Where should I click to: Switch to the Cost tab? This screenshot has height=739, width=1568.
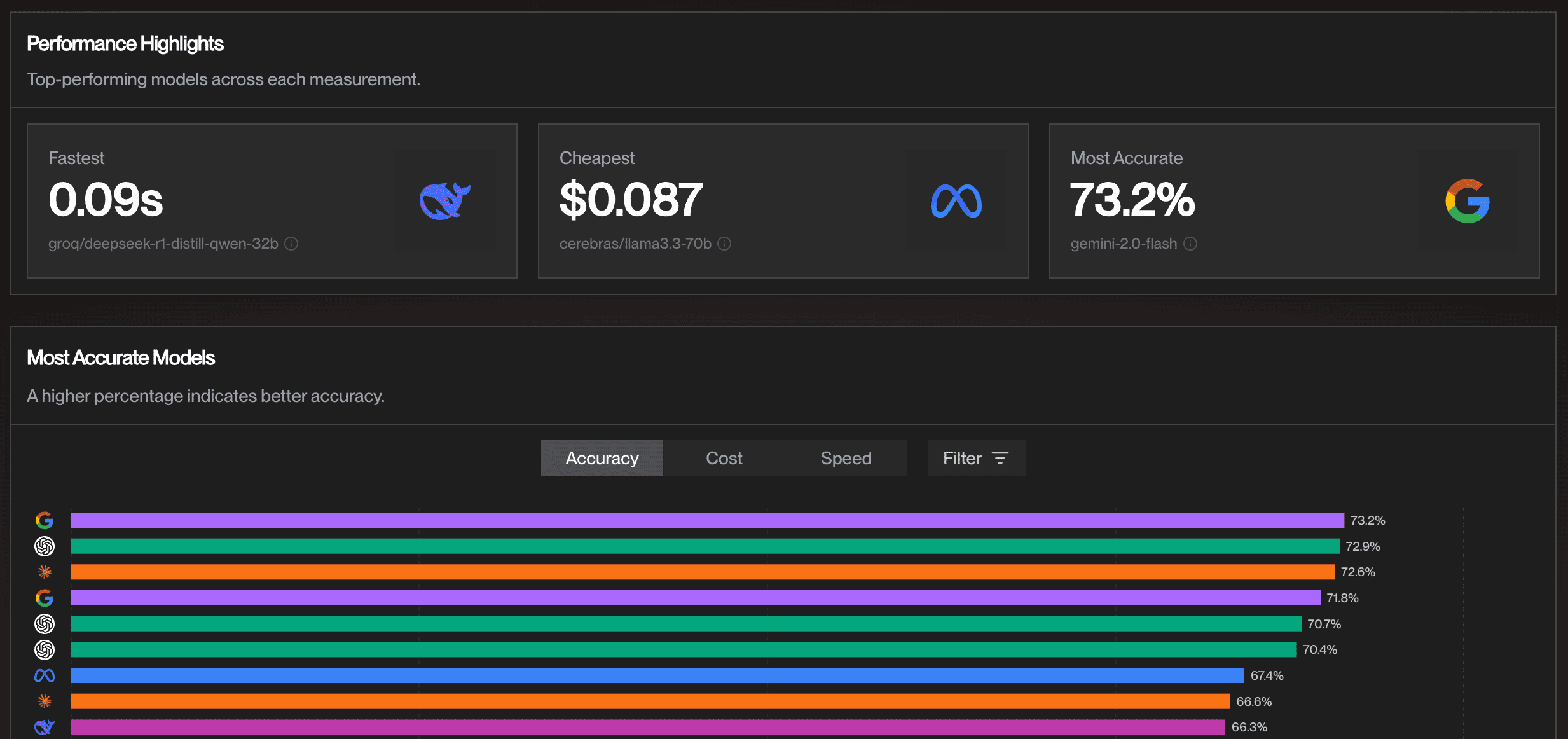coord(724,457)
